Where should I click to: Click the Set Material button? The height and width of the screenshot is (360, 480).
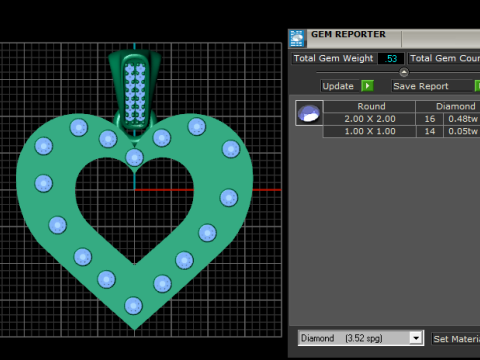pyautogui.click(x=456, y=339)
